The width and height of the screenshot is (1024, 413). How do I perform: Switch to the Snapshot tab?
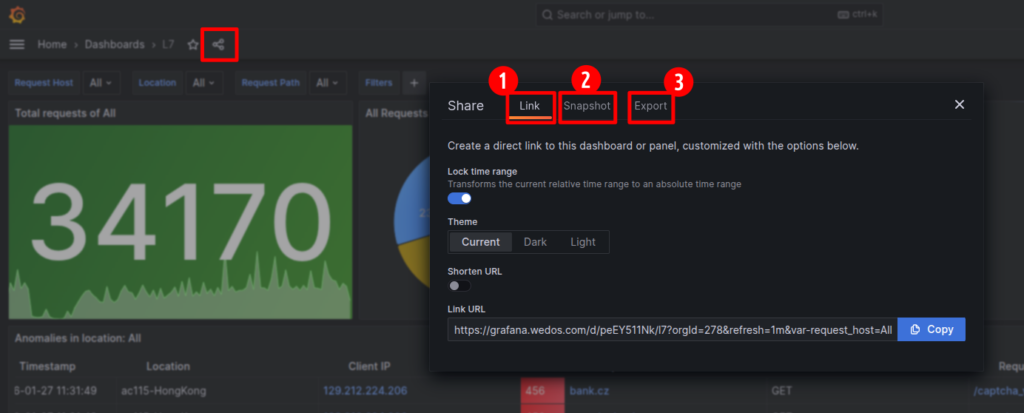[587, 105]
